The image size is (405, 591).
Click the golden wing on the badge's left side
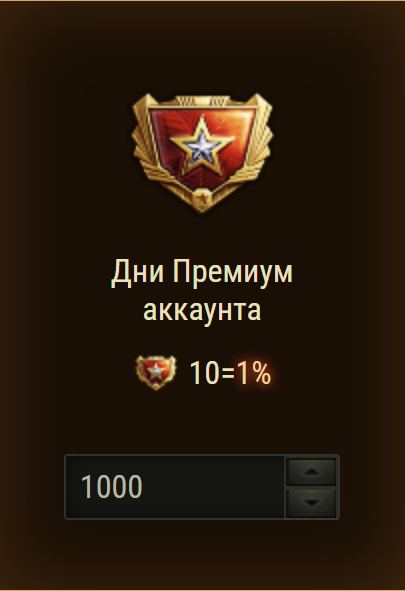tap(145, 149)
